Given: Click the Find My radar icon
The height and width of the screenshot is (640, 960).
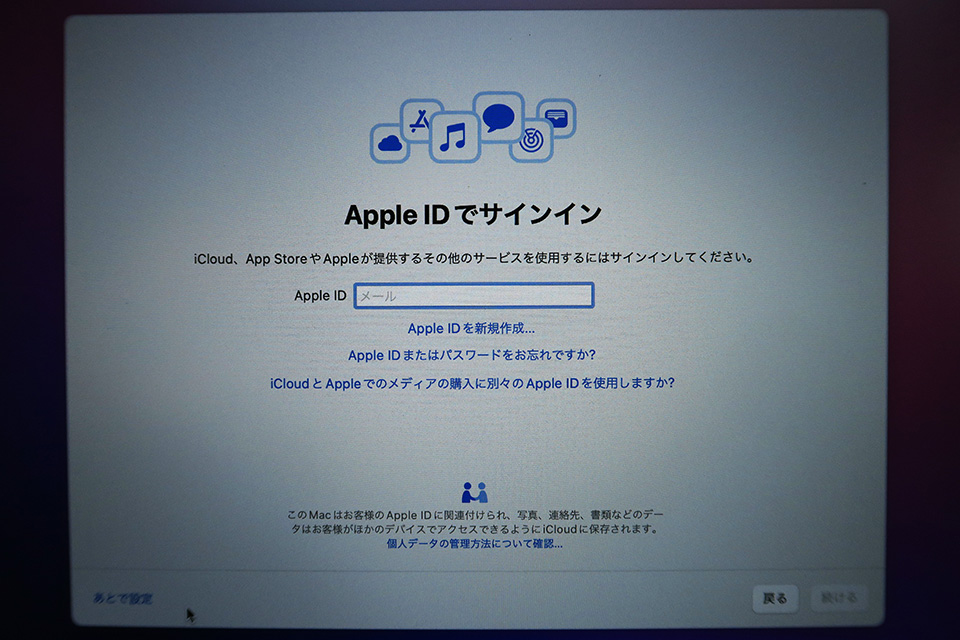Looking at the screenshot, I should pos(531,141).
